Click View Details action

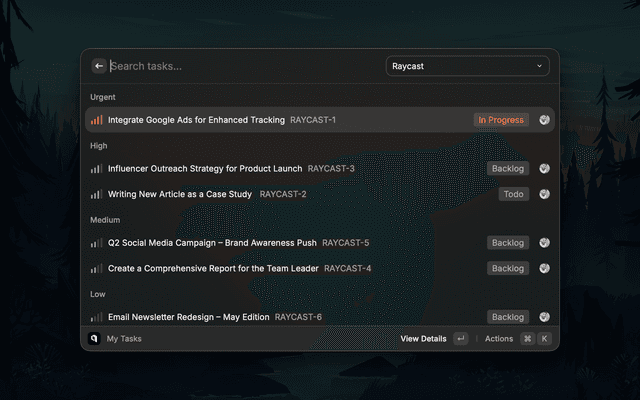pos(423,339)
